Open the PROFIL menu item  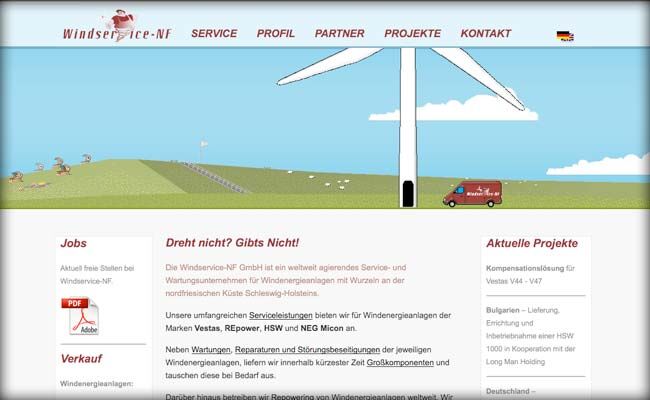tap(276, 33)
